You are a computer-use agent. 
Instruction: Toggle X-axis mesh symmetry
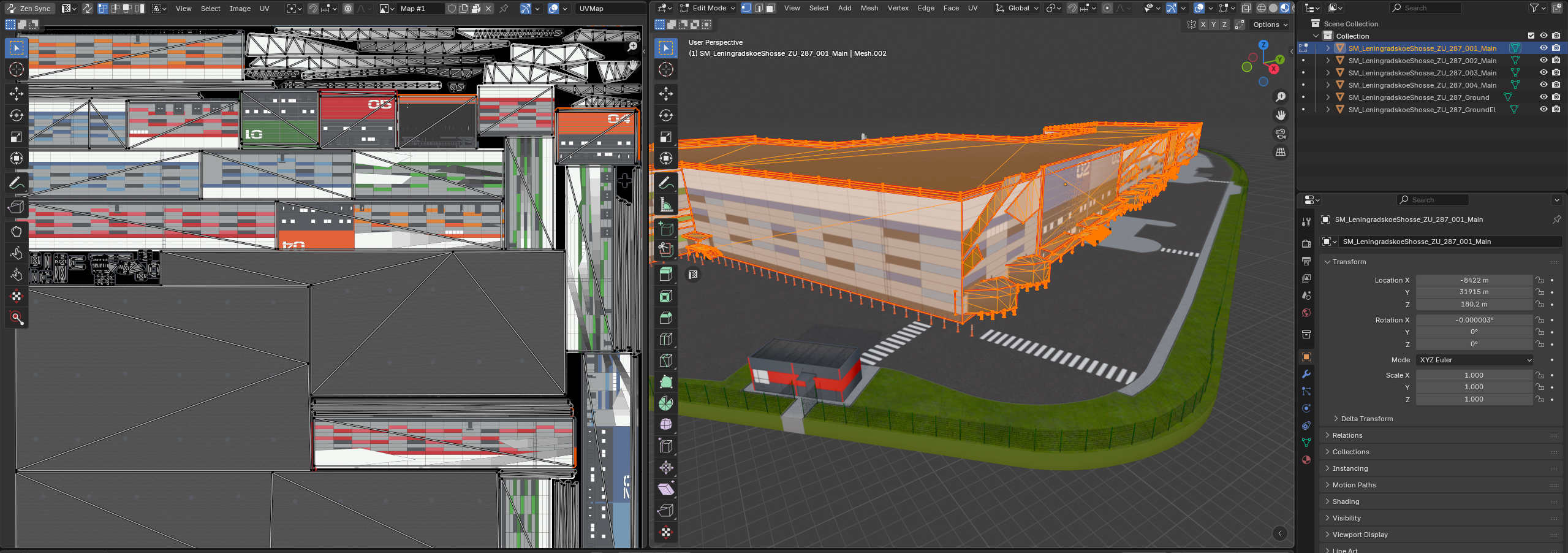point(1203,25)
